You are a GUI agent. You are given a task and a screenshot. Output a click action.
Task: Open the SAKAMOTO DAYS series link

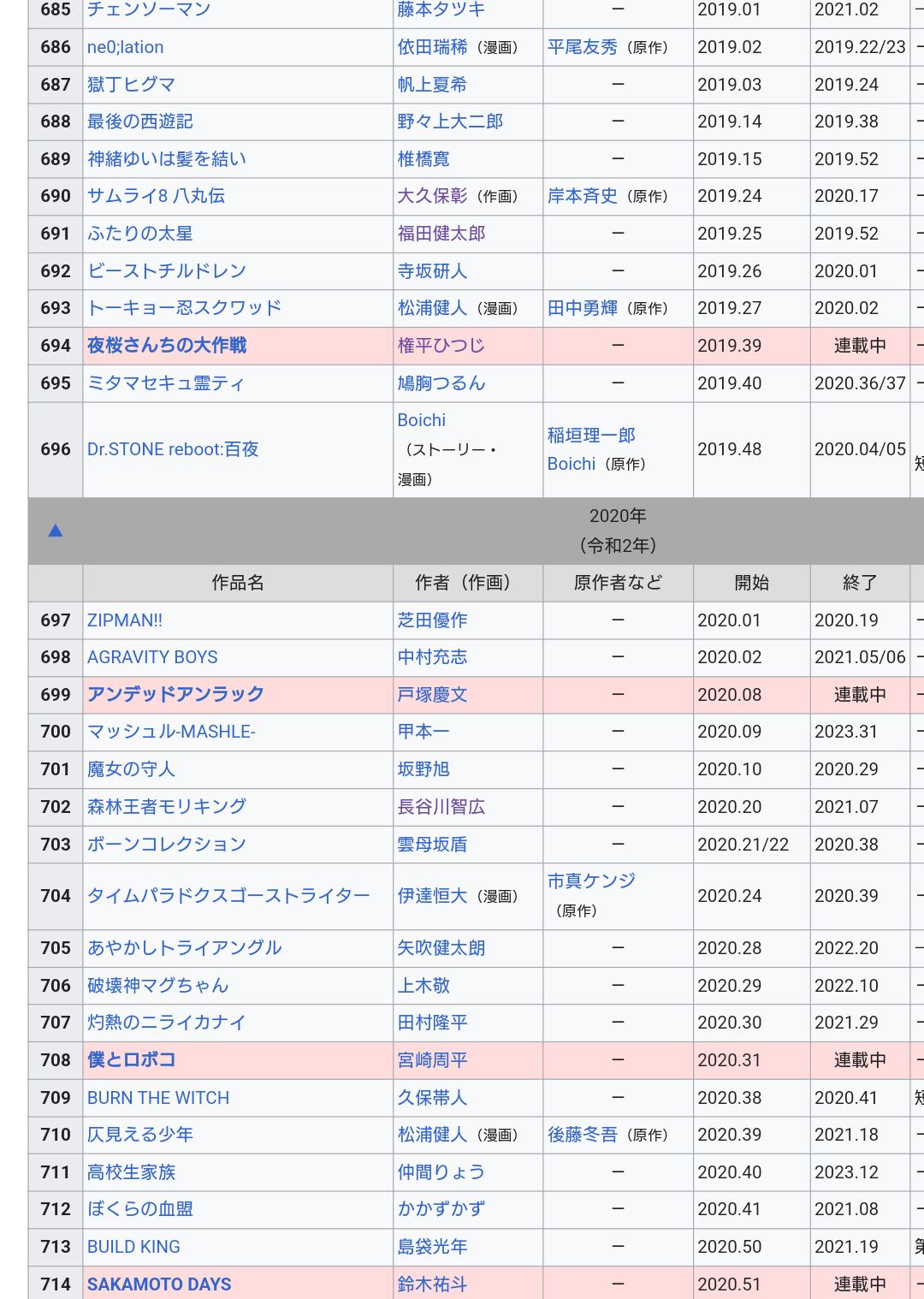tap(159, 1284)
